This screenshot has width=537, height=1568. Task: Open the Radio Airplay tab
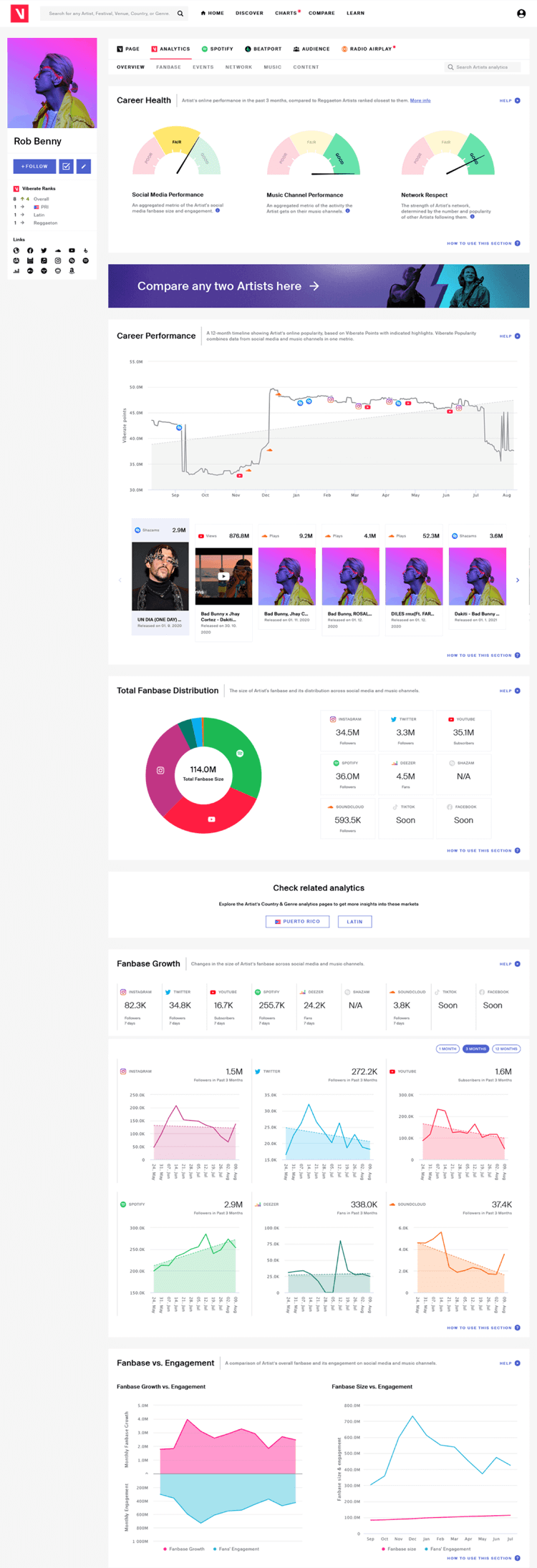368,49
